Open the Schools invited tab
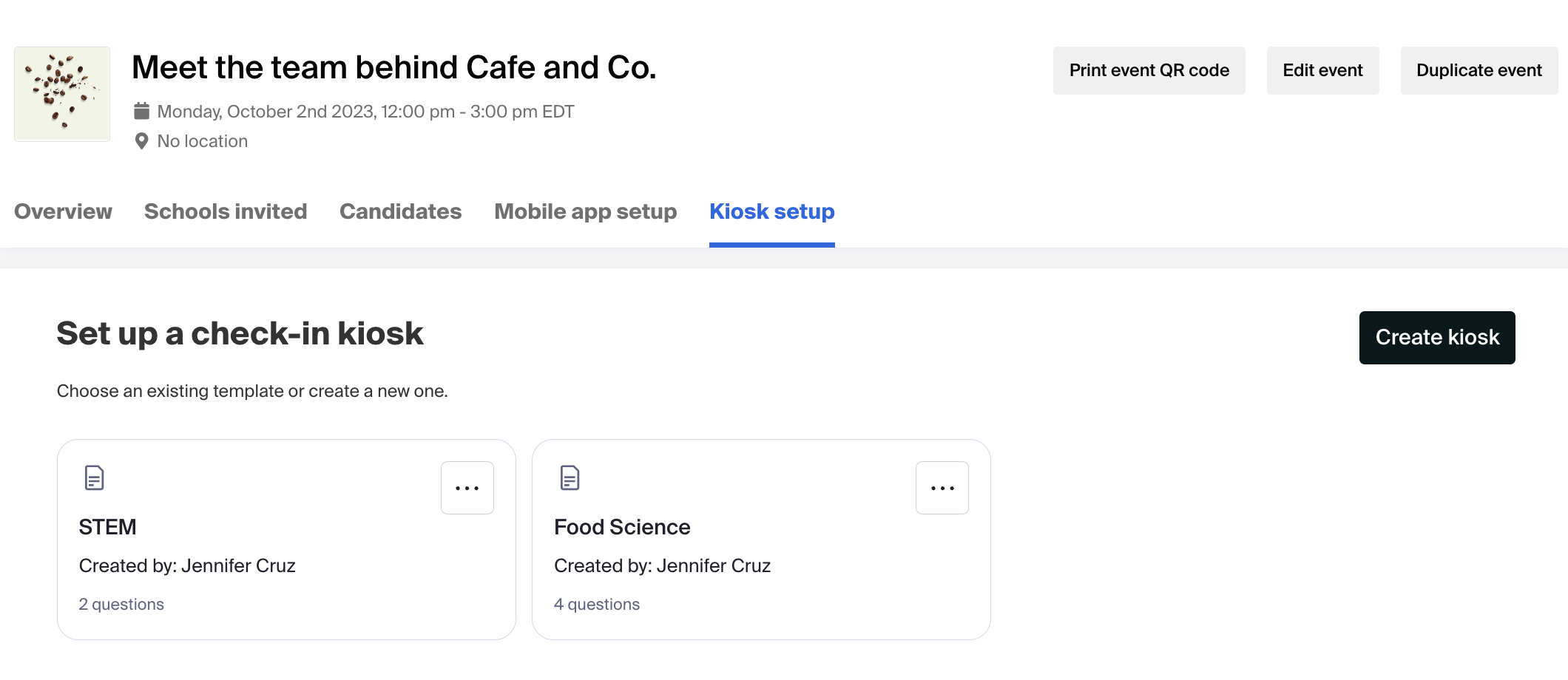Screen dimensions: 1568x680 click(226, 211)
